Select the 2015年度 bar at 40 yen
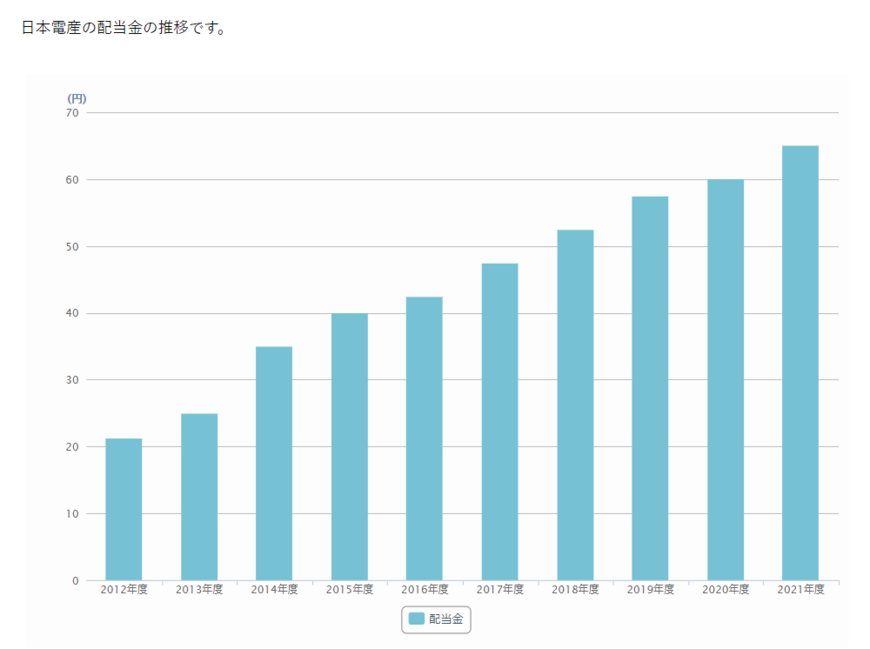Screen dimensions: 870x649 (x=349, y=447)
